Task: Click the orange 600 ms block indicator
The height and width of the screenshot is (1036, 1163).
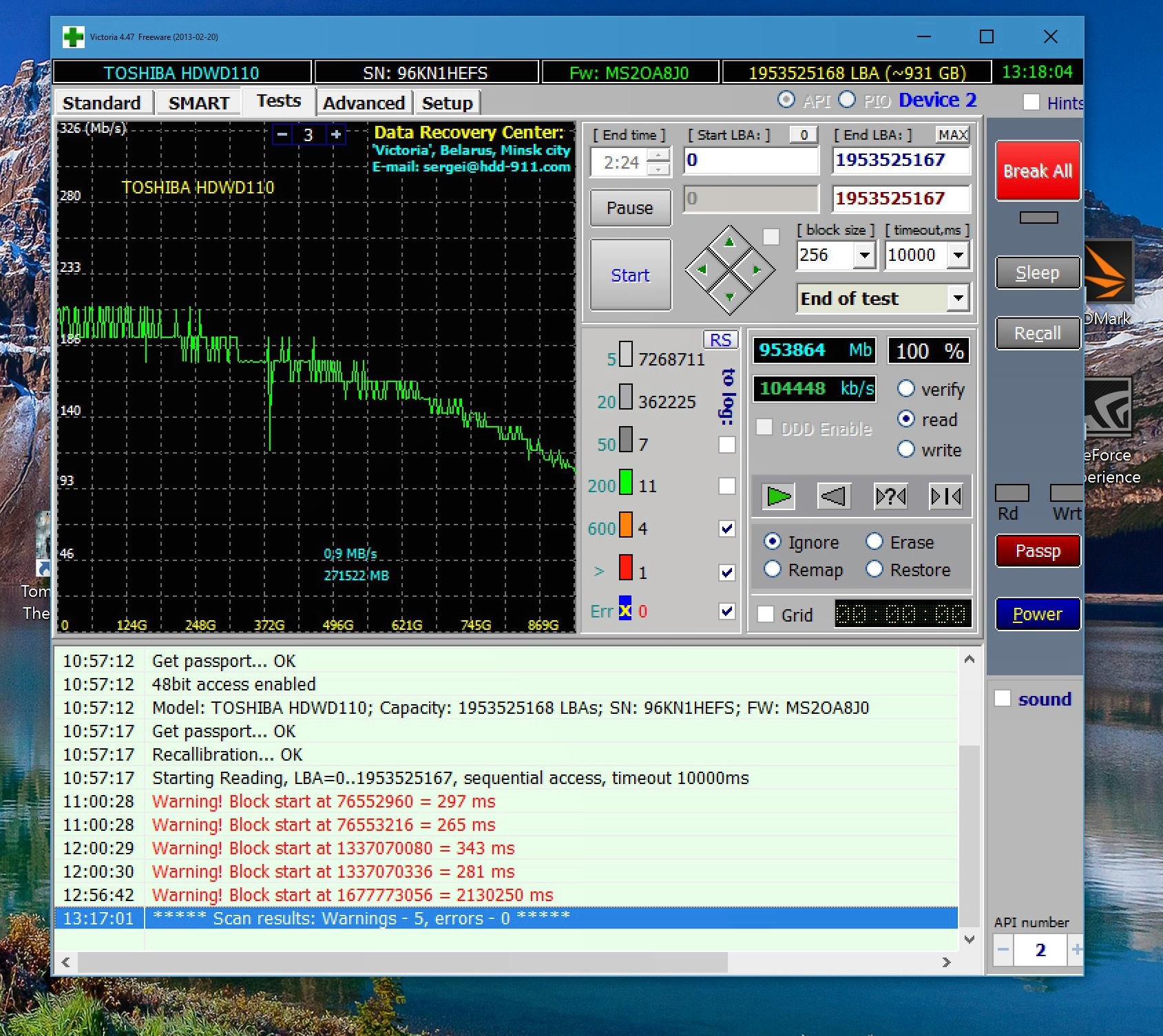Action: point(625,525)
